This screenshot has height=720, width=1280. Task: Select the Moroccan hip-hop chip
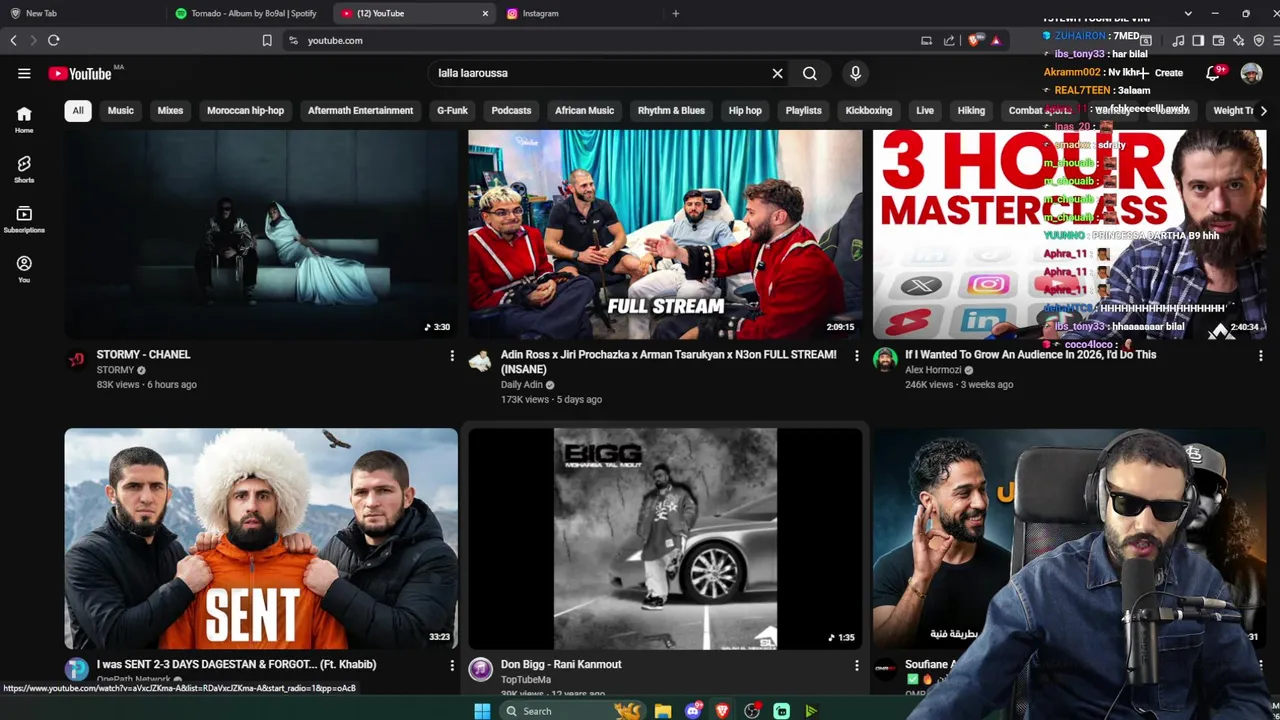245,110
